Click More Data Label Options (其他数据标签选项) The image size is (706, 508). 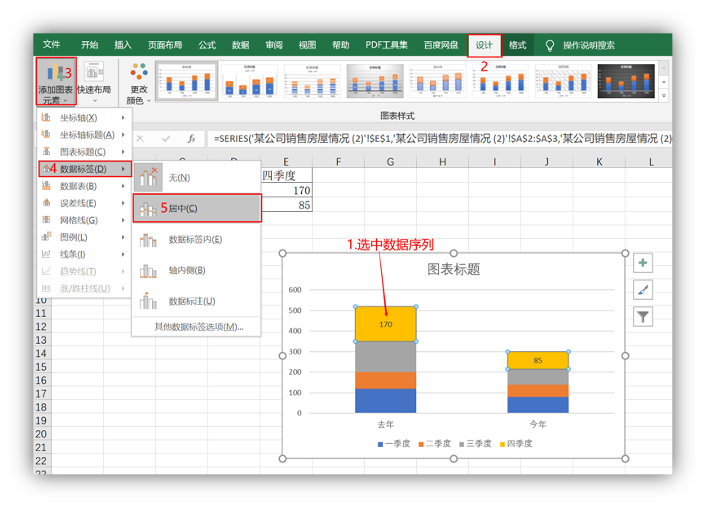click(198, 326)
